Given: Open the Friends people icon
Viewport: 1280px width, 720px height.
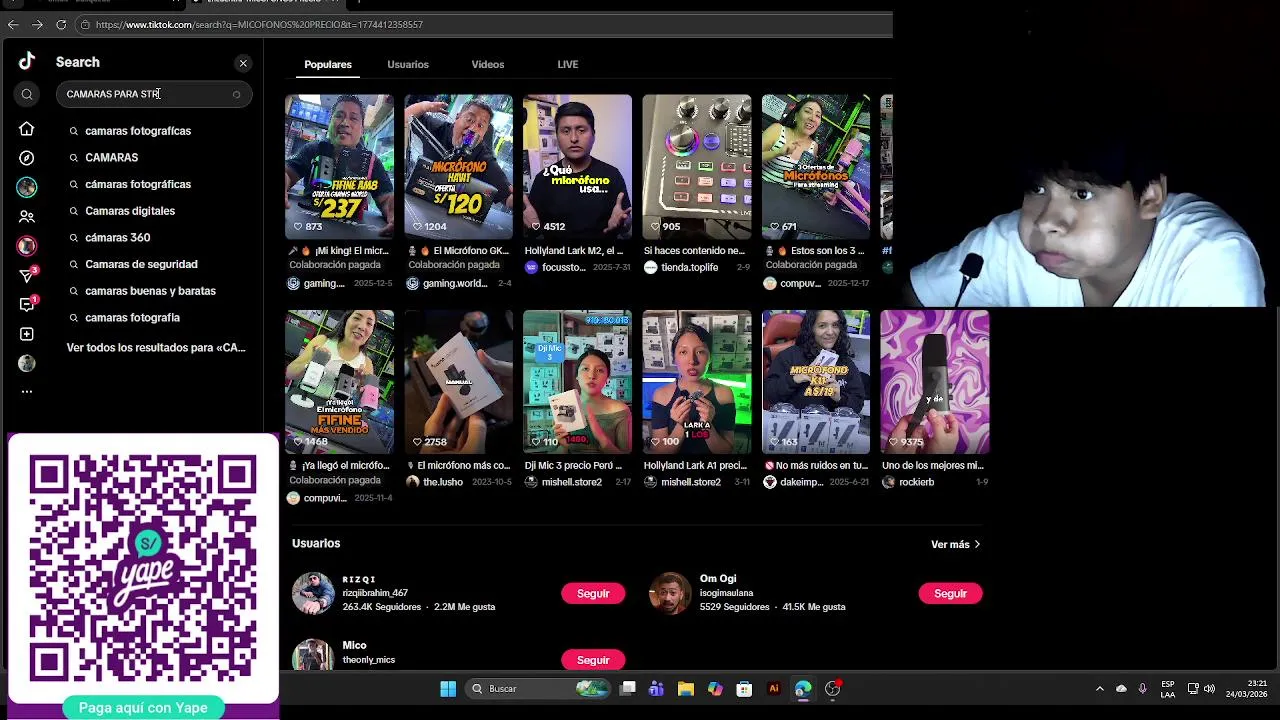Looking at the screenshot, I should [27, 217].
